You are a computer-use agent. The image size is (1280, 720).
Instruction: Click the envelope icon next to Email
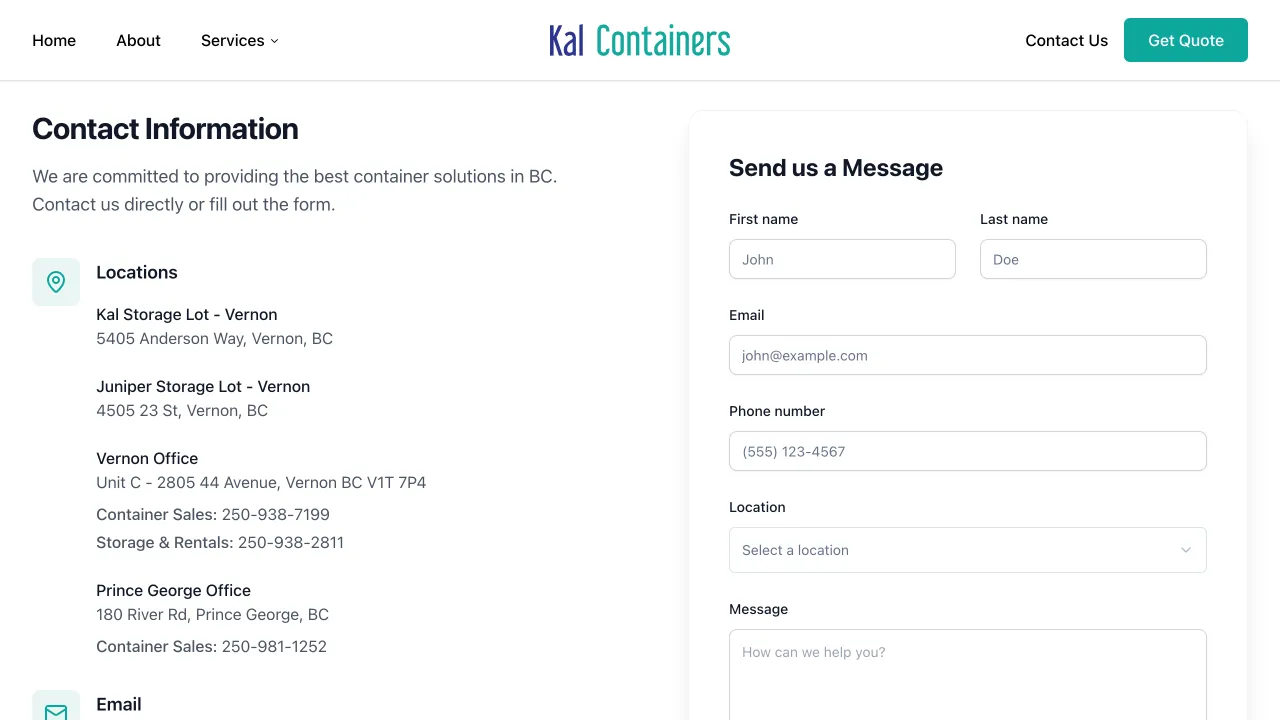click(x=56, y=706)
